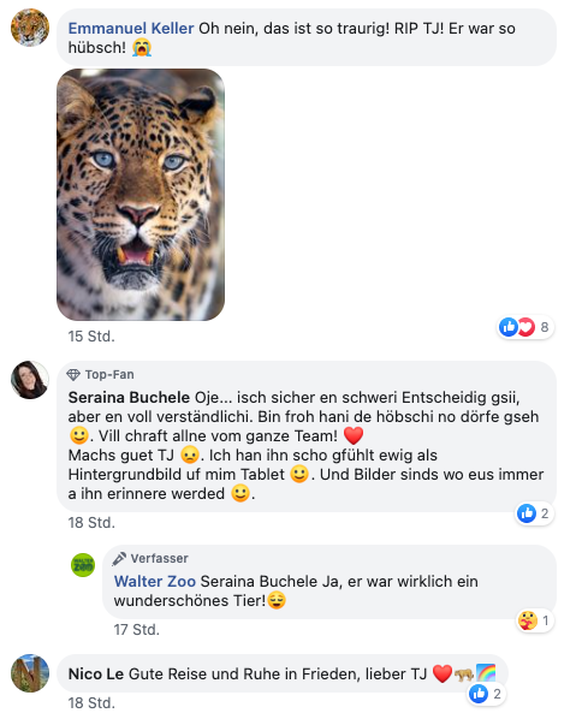Open Nico Le's profile avatar

pos(30,673)
